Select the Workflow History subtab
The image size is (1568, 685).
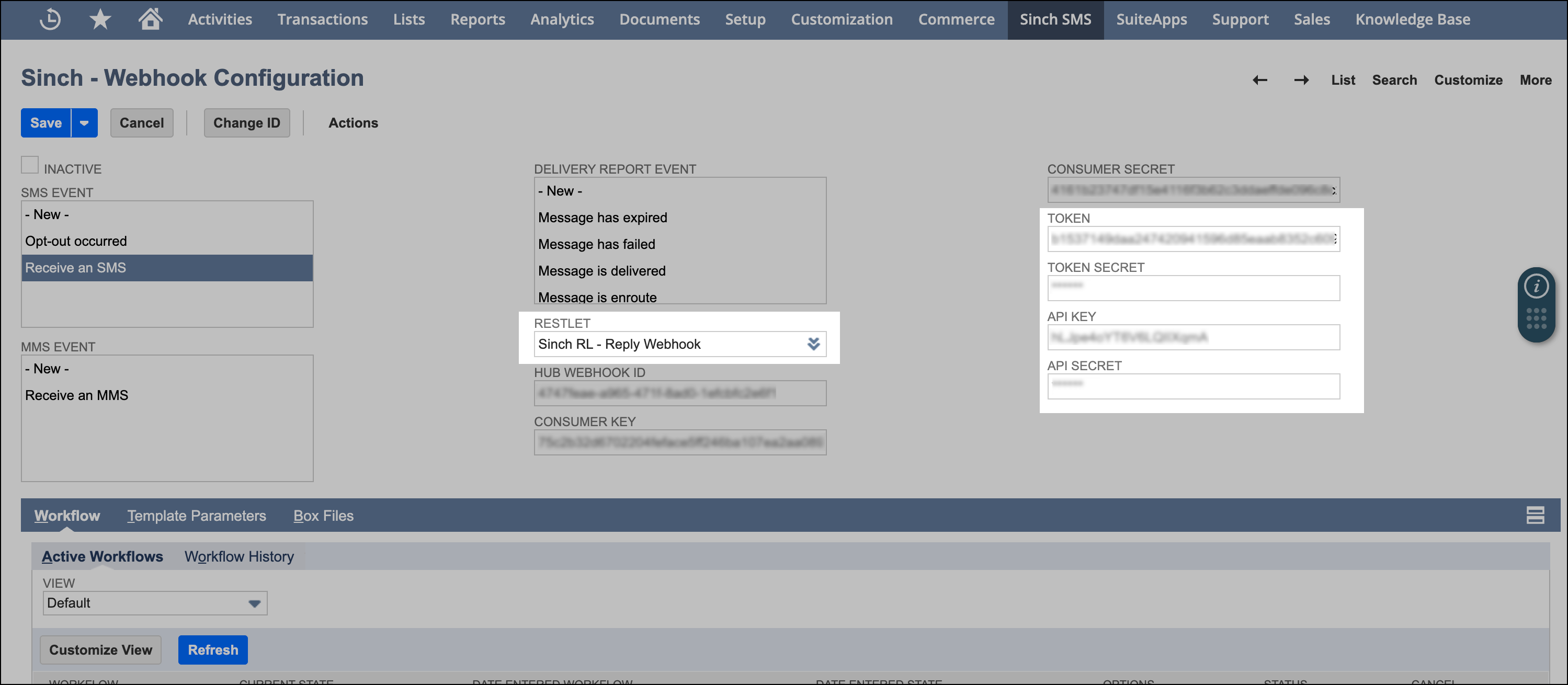[x=239, y=557]
